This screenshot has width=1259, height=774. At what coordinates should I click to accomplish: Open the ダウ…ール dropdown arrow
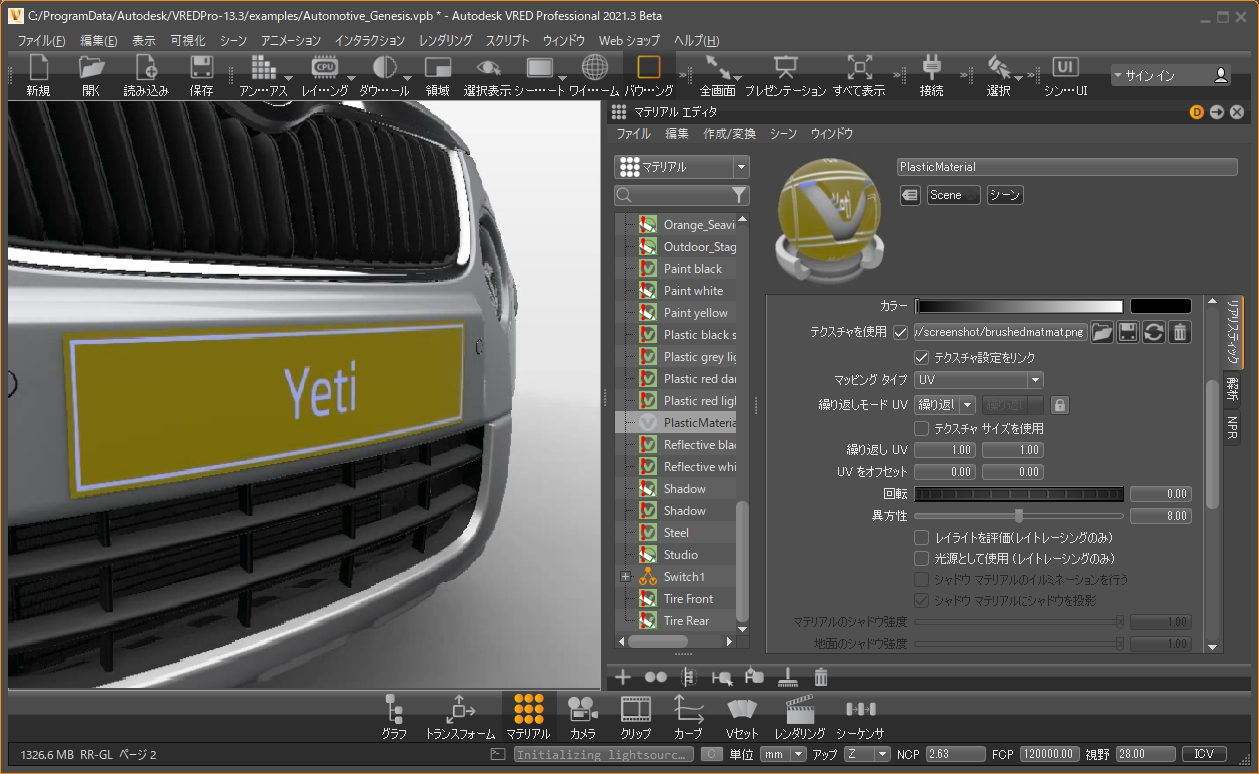[407, 78]
